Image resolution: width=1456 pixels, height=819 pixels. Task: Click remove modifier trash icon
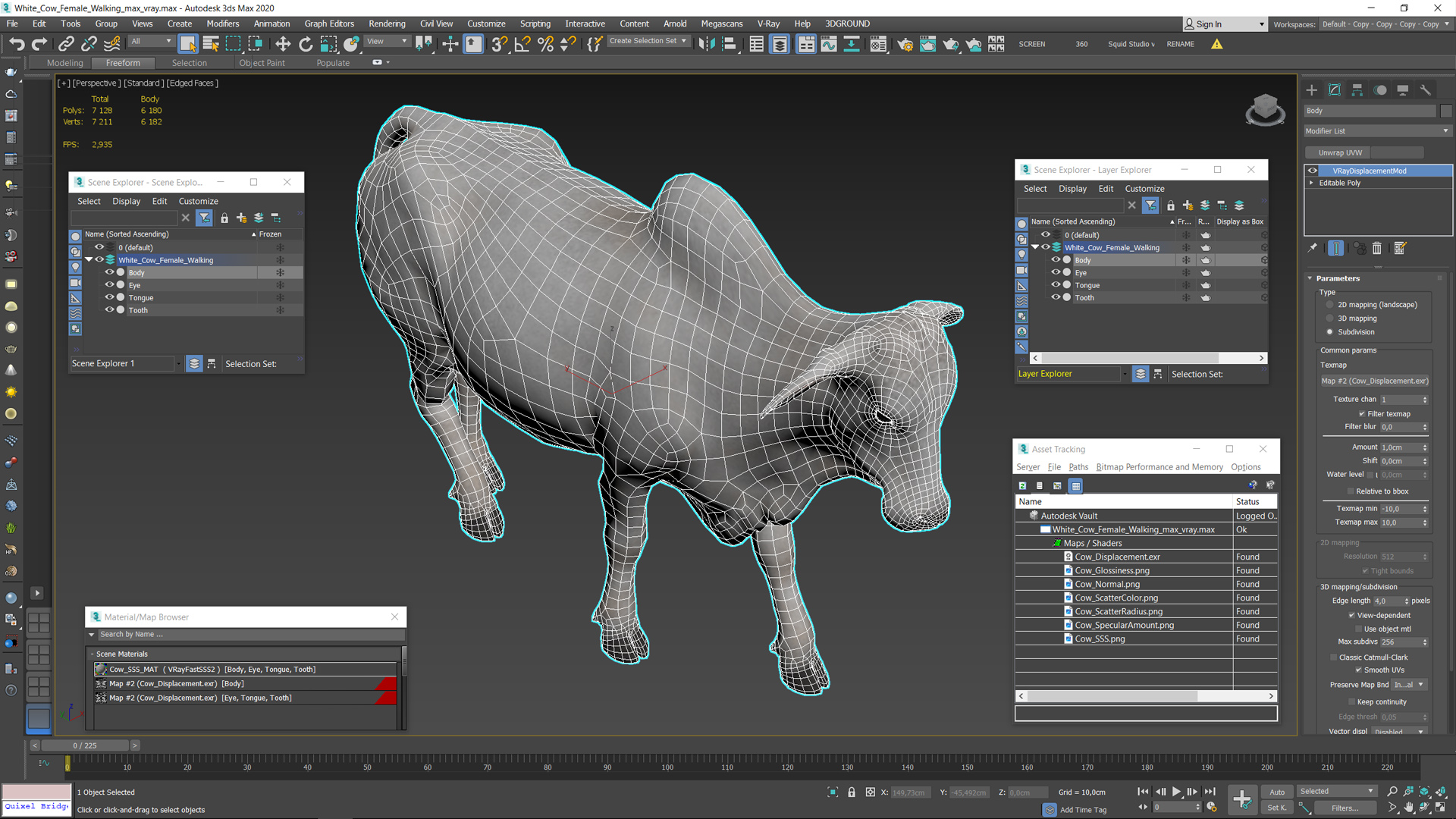(x=1377, y=248)
